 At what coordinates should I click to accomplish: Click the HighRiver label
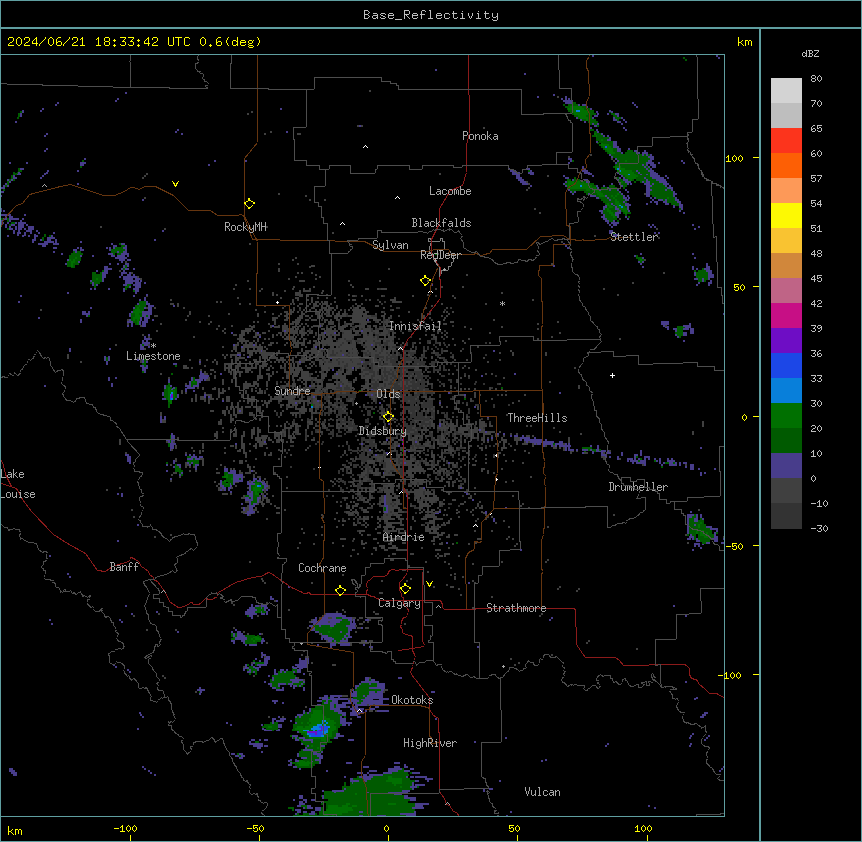430,743
